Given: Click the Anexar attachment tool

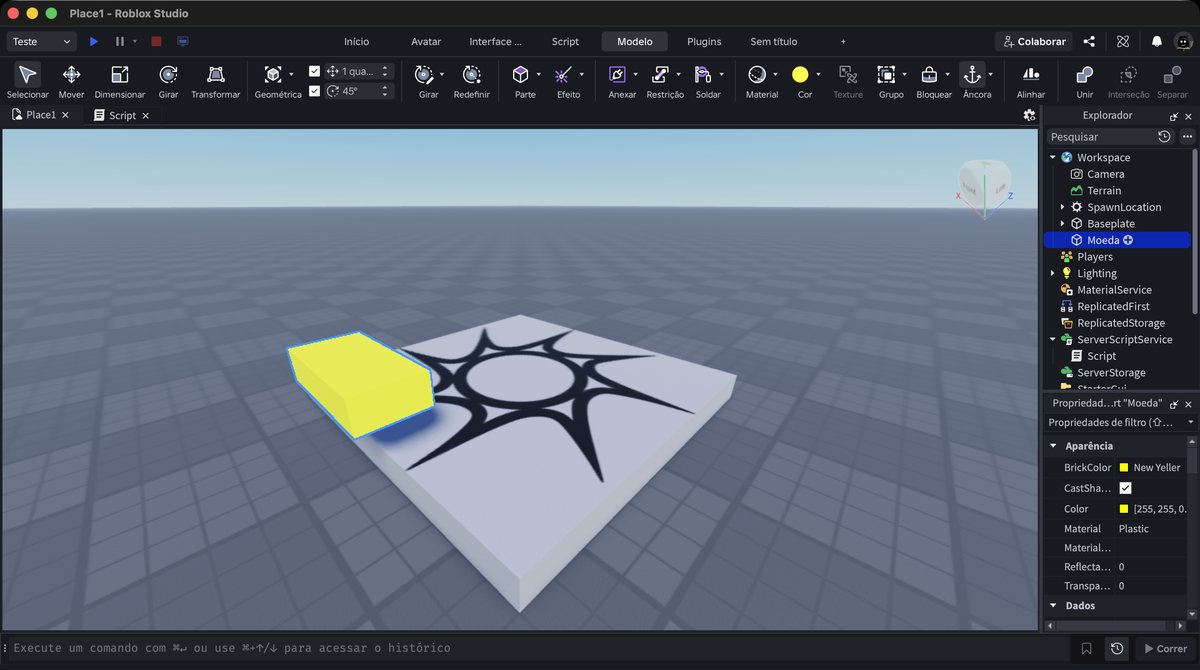Looking at the screenshot, I should pos(617,75).
